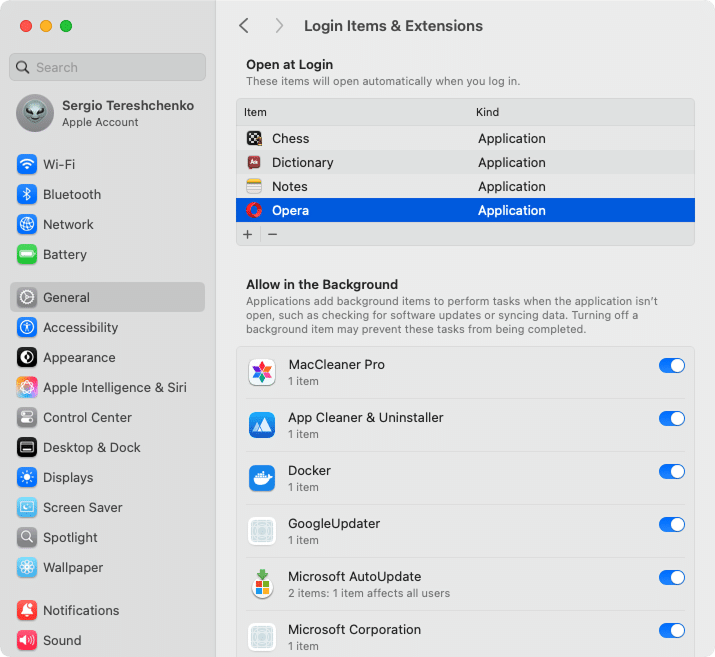
Task: Click the Item column header
Action: tap(255, 112)
